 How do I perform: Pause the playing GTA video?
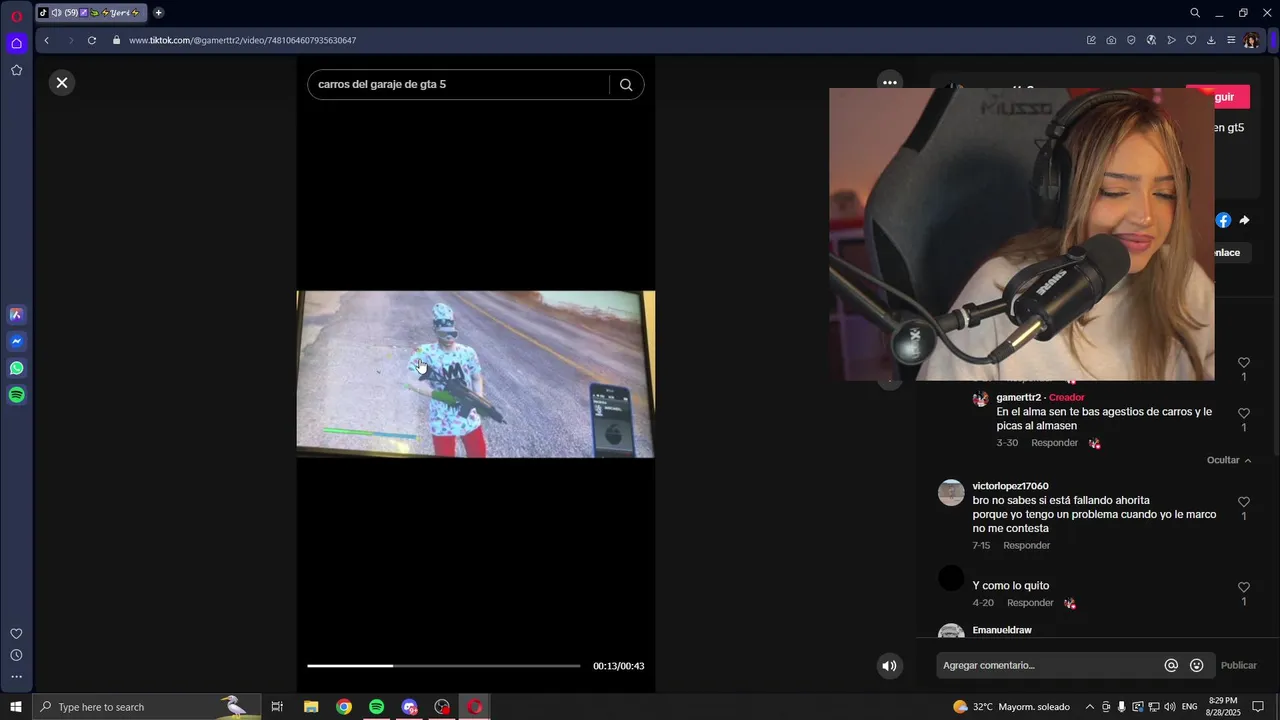pos(476,374)
